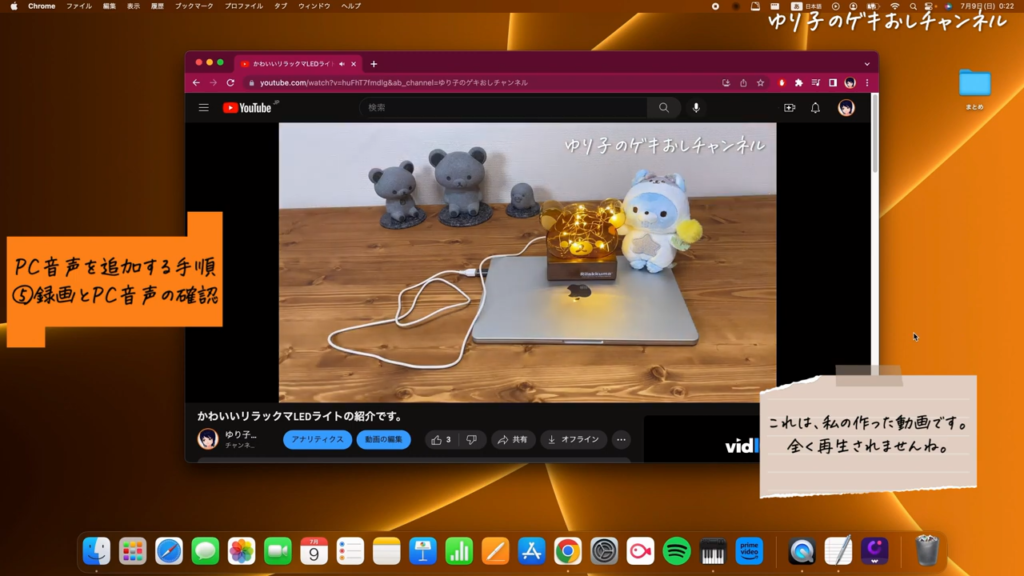Image resolution: width=1024 pixels, height=576 pixels.
Task: Start voice search with the microphone icon
Action: click(696, 108)
